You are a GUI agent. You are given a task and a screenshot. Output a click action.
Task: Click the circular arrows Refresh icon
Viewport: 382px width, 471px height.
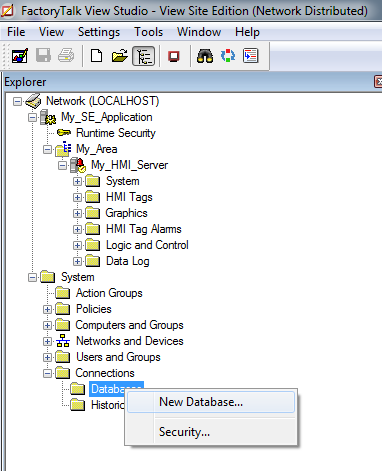pos(228,56)
